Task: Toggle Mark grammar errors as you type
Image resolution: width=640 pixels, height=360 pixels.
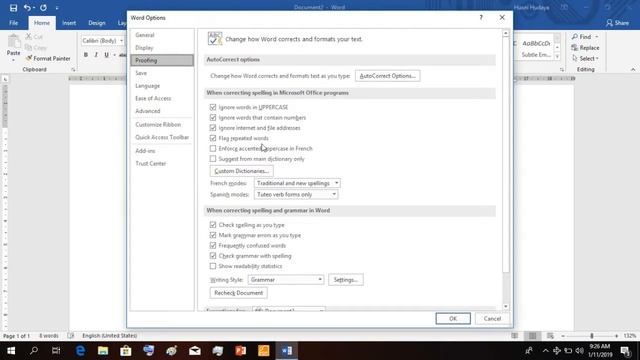Action: click(x=213, y=235)
